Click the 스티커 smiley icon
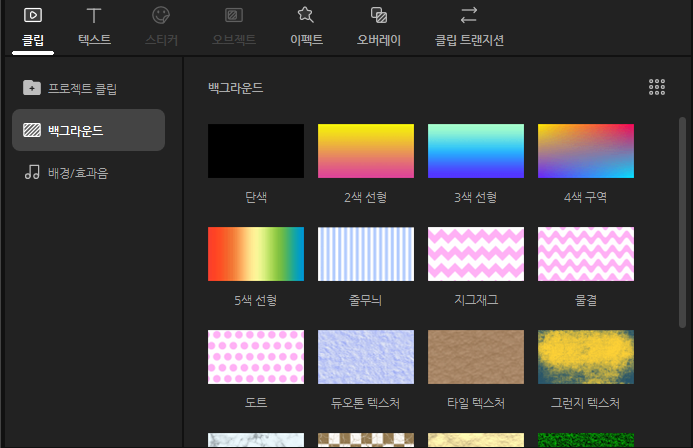 coord(160,15)
